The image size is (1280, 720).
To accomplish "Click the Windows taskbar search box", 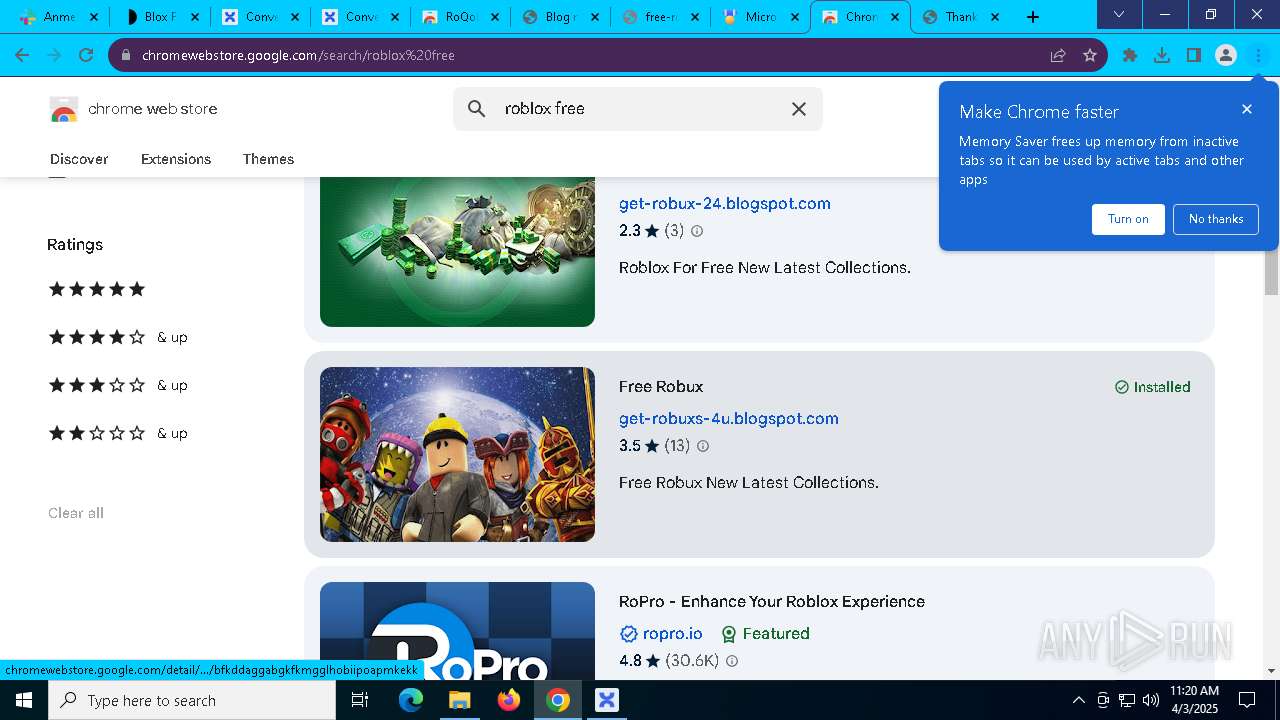I will click(192, 700).
